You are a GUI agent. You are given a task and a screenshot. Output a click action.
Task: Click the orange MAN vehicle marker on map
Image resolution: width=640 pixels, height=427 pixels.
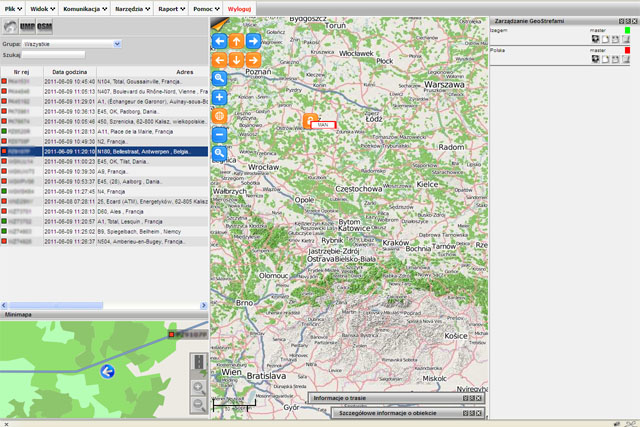click(310, 120)
